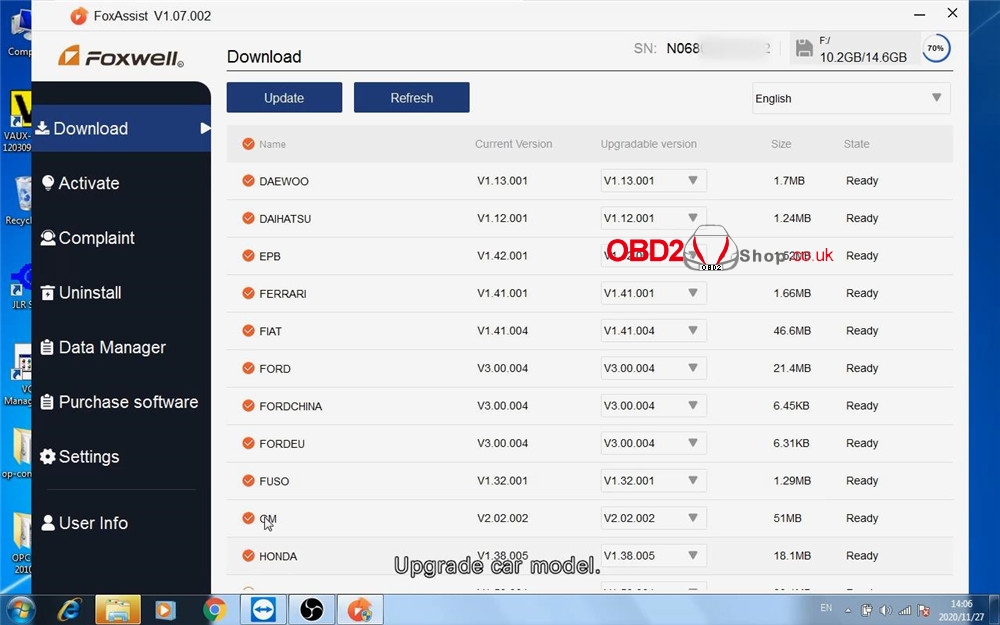Uncheck the DAEWOO software checkbox
Image resolution: width=1000 pixels, height=625 pixels.
point(248,181)
